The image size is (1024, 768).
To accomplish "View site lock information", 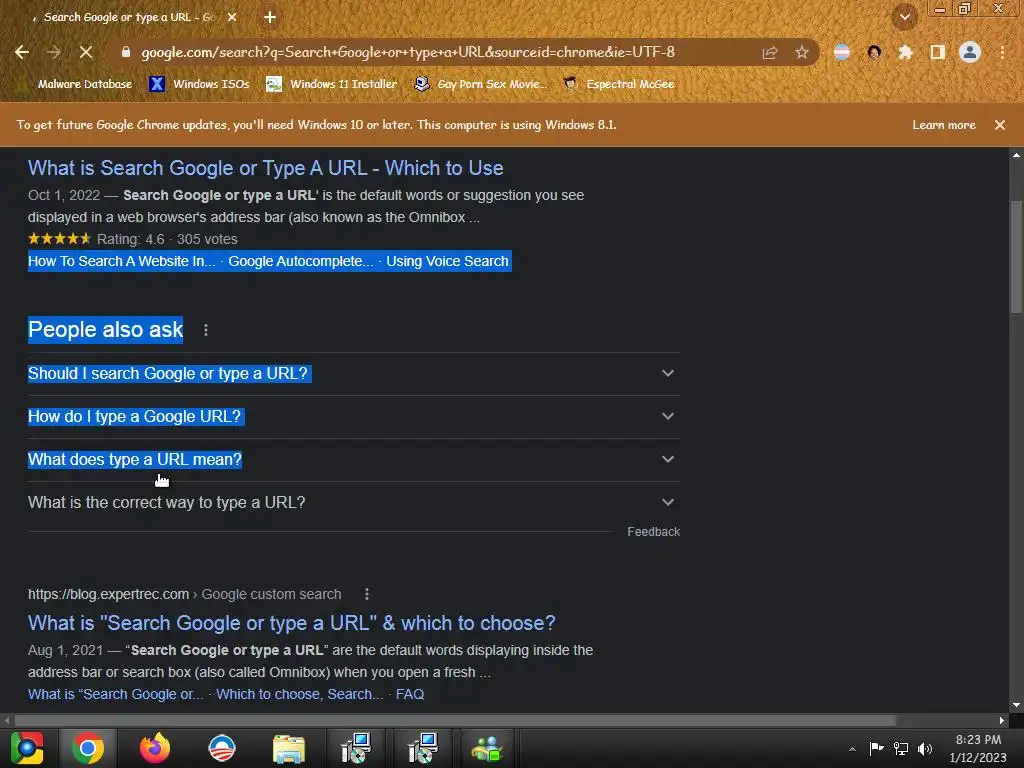I will tap(126, 52).
